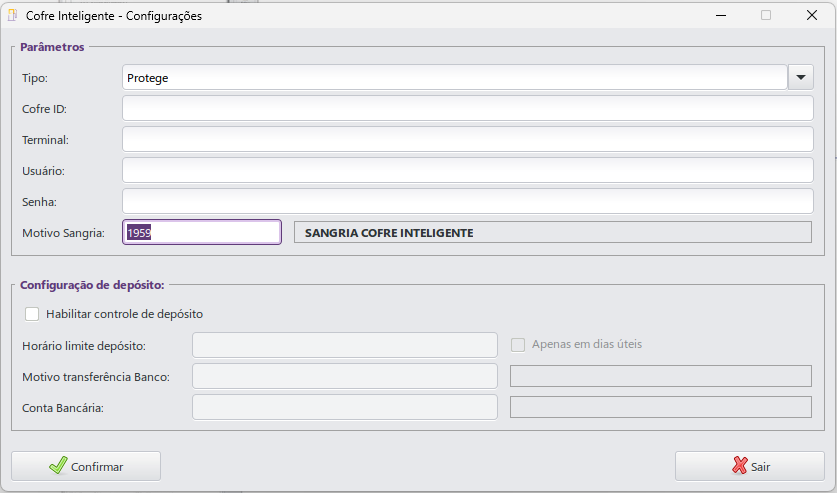Click the SANGRIA COFRE INTELIGENTE description box
The width and height of the screenshot is (837, 493).
click(552, 232)
